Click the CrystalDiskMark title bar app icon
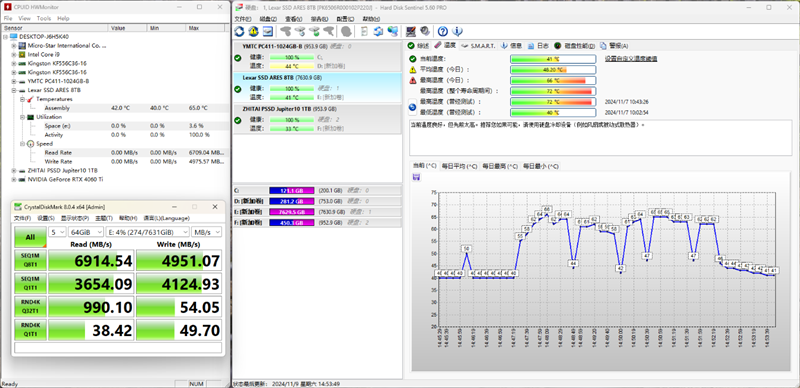This screenshot has height=388, width=800. [19, 207]
